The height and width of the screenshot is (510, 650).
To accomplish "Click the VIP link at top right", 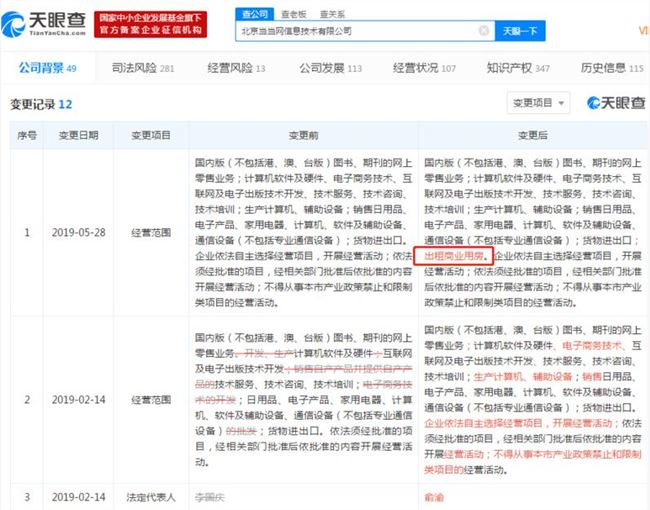I will (644, 31).
